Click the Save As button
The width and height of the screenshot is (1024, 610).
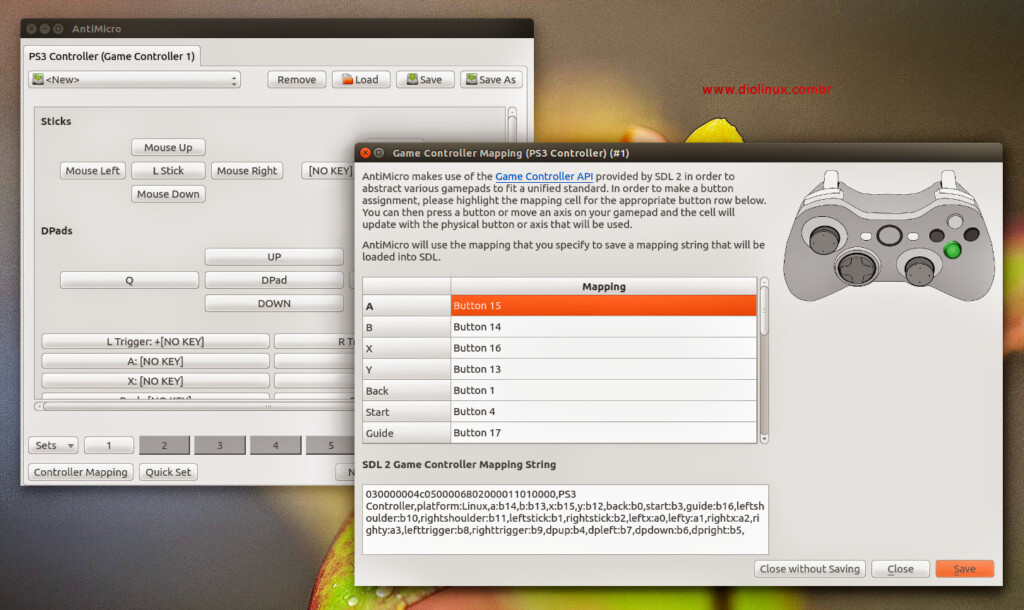pos(491,80)
